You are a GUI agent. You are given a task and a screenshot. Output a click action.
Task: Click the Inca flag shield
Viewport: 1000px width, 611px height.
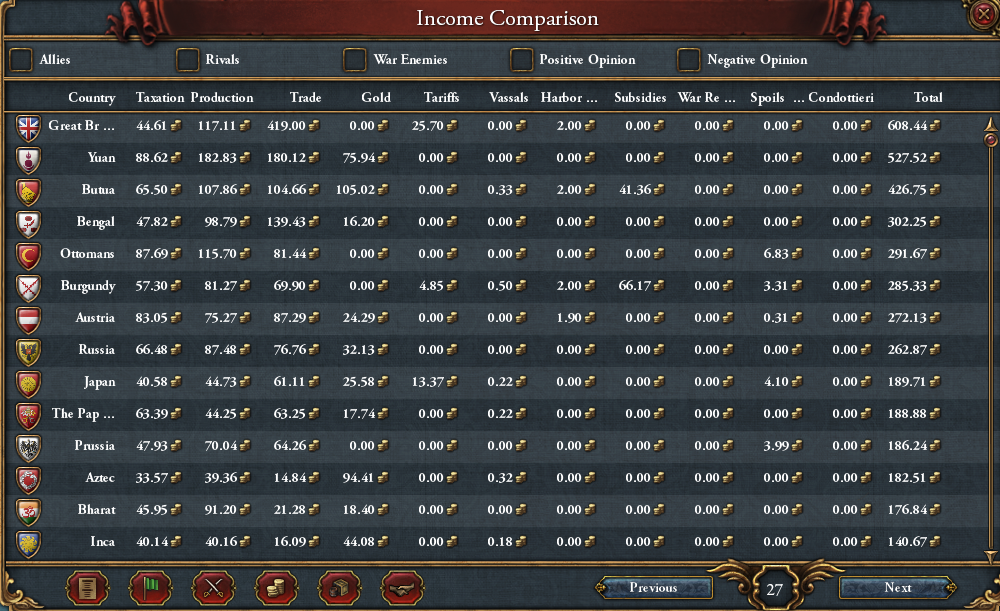tap(29, 543)
